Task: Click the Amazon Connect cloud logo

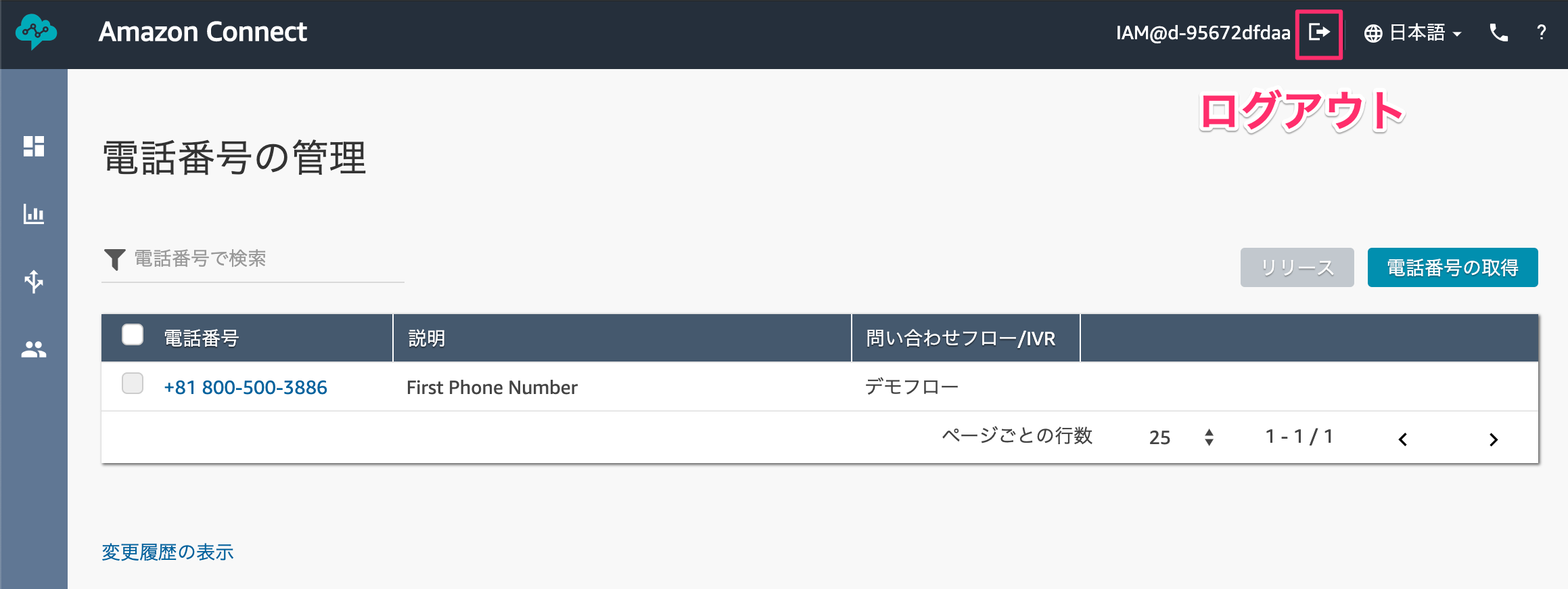Action: [36, 32]
